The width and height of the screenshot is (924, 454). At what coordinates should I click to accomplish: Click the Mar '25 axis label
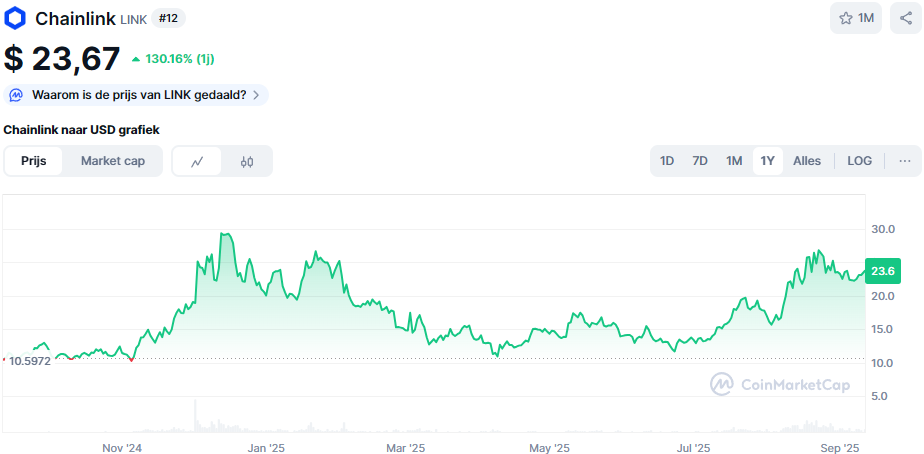(405, 448)
